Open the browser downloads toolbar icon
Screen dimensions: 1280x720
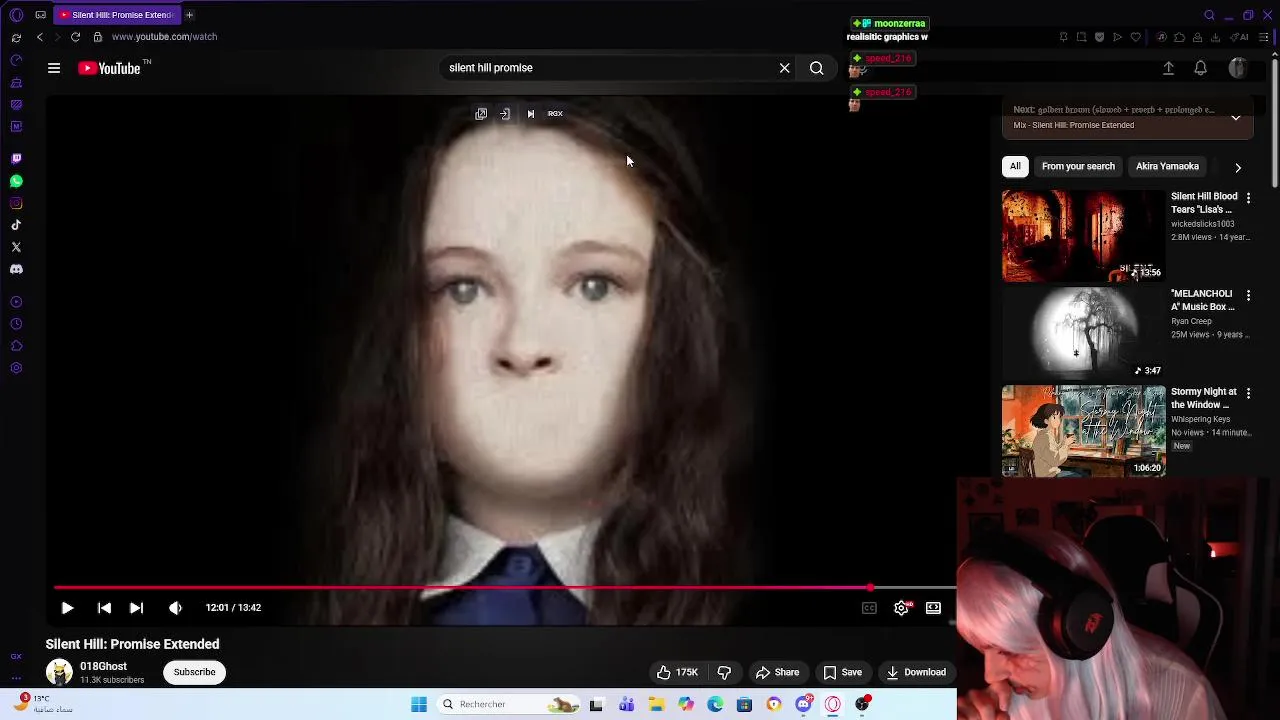[1215, 37]
